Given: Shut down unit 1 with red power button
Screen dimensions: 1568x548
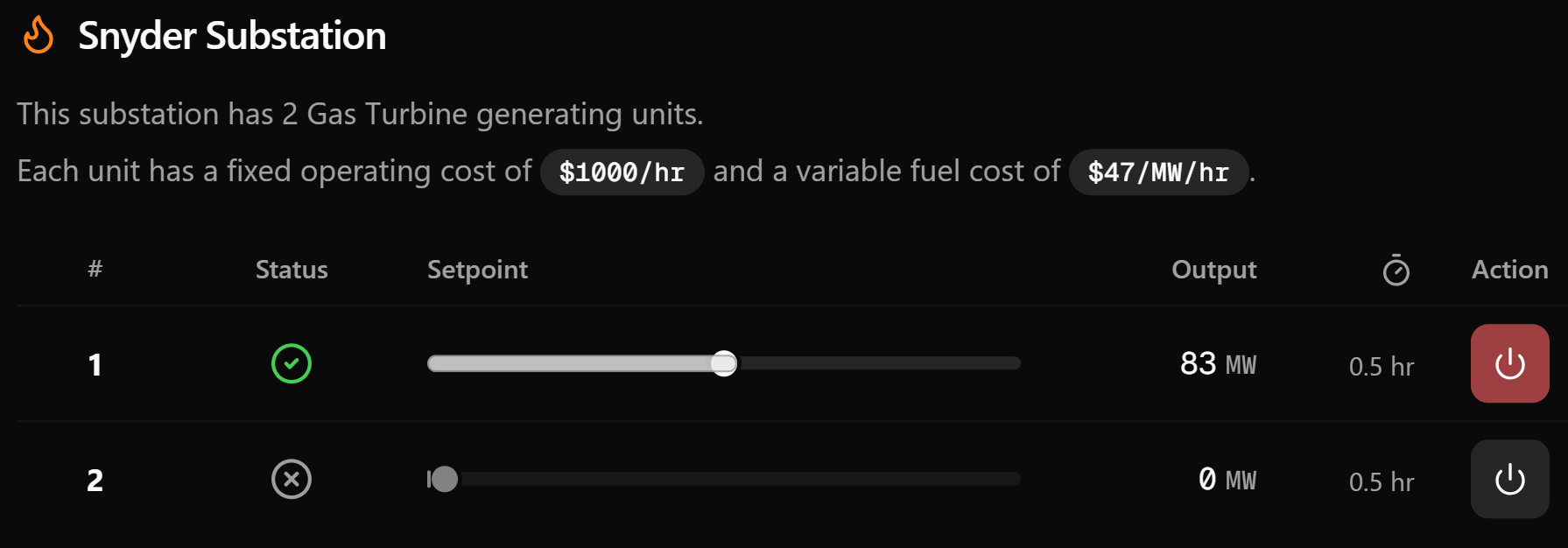Looking at the screenshot, I should pyautogui.click(x=1509, y=363).
